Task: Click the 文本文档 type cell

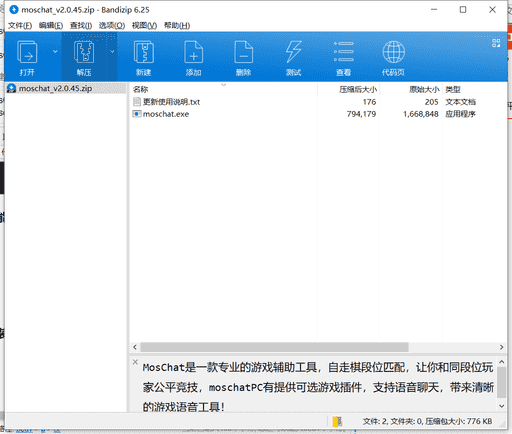Action: (x=460, y=102)
